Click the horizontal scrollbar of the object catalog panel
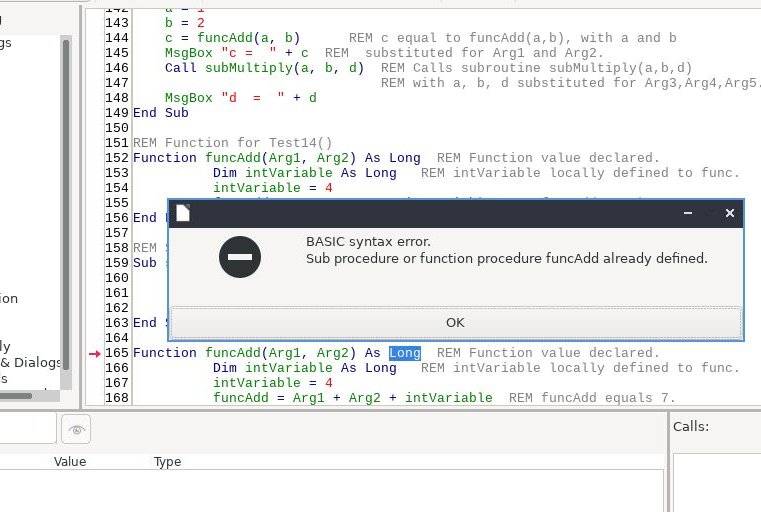The image size is (761, 512). (16, 396)
